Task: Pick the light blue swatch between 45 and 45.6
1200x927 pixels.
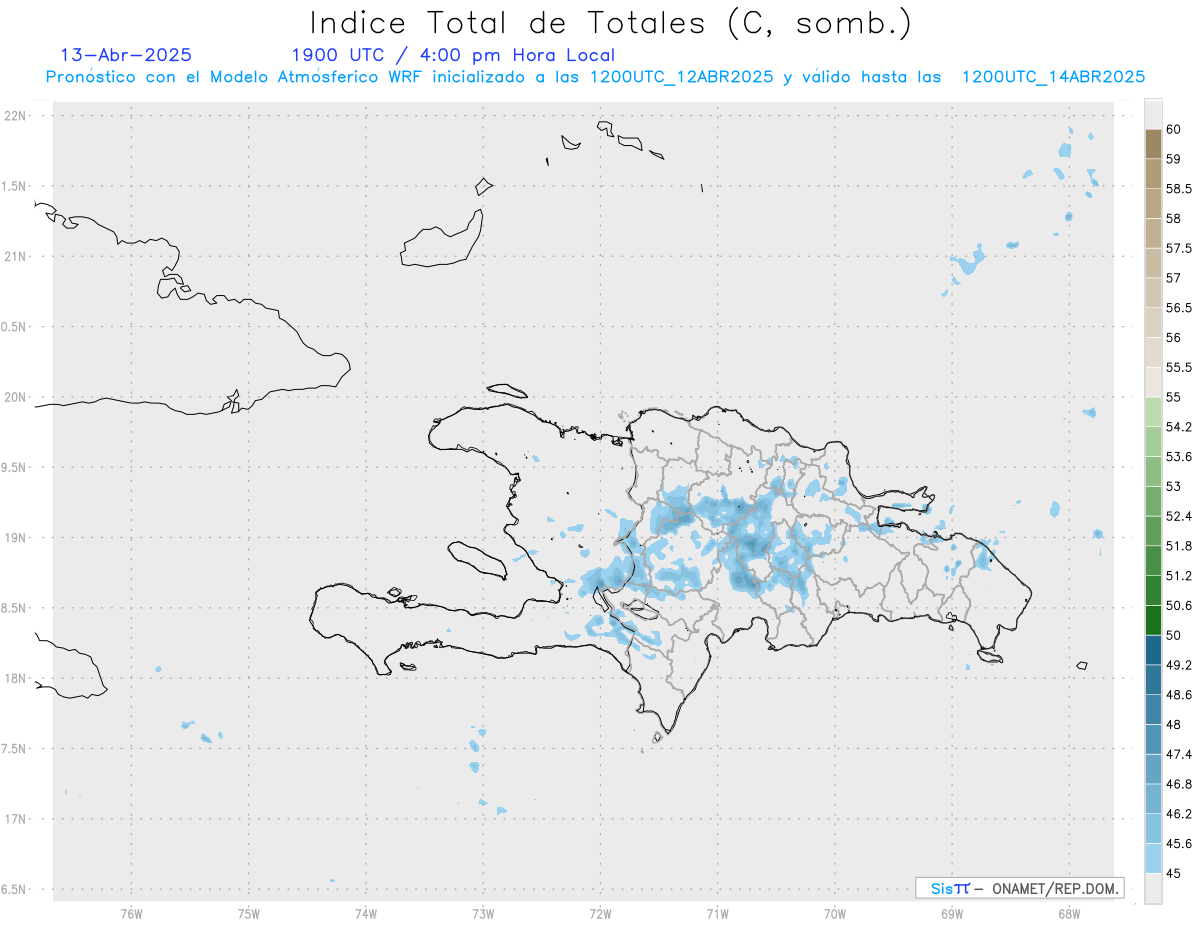Action: click(x=1153, y=859)
